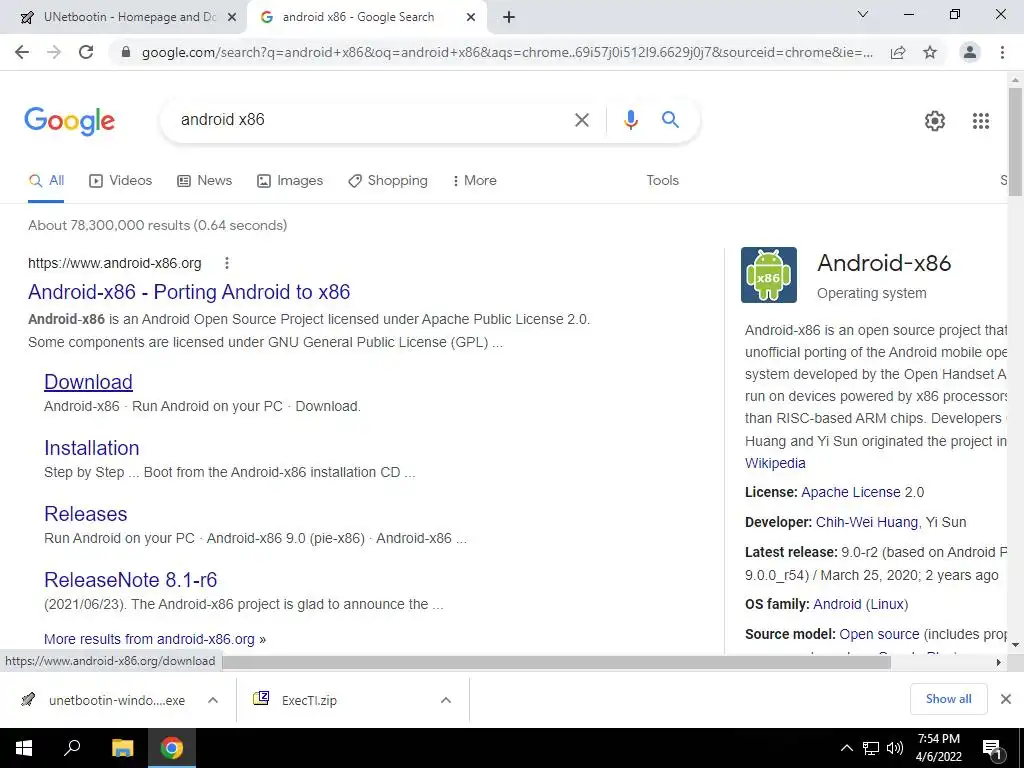Expand the More search categories menu
This screenshot has width=1024, height=768.
pyautogui.click(x=475, y=180)
